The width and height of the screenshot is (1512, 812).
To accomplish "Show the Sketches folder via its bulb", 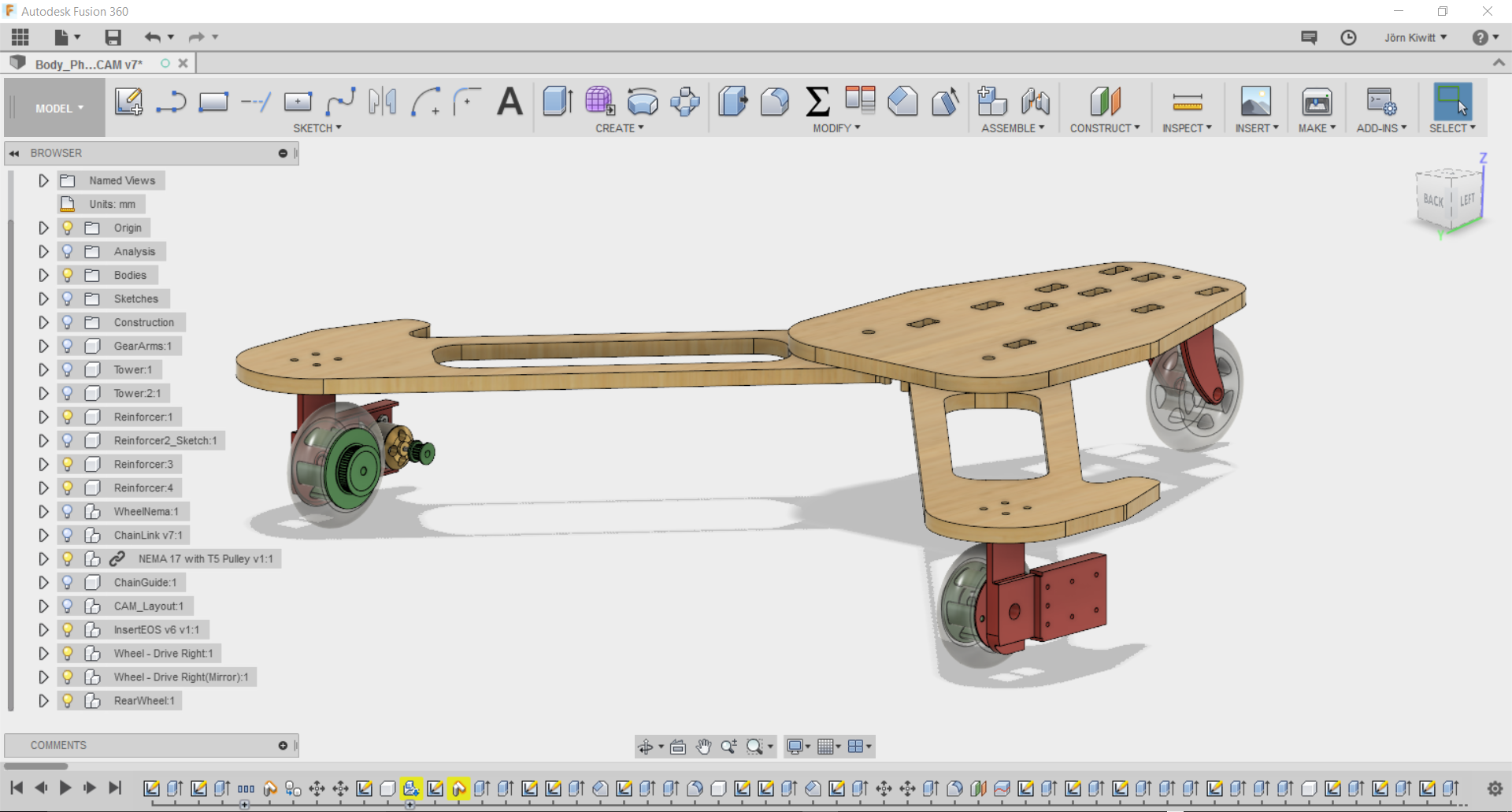I will tap(68, 298).
